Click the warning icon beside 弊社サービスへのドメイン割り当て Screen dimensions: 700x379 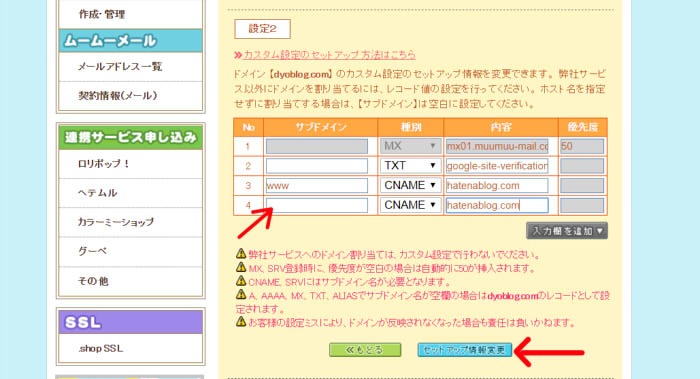click(241, 254)
